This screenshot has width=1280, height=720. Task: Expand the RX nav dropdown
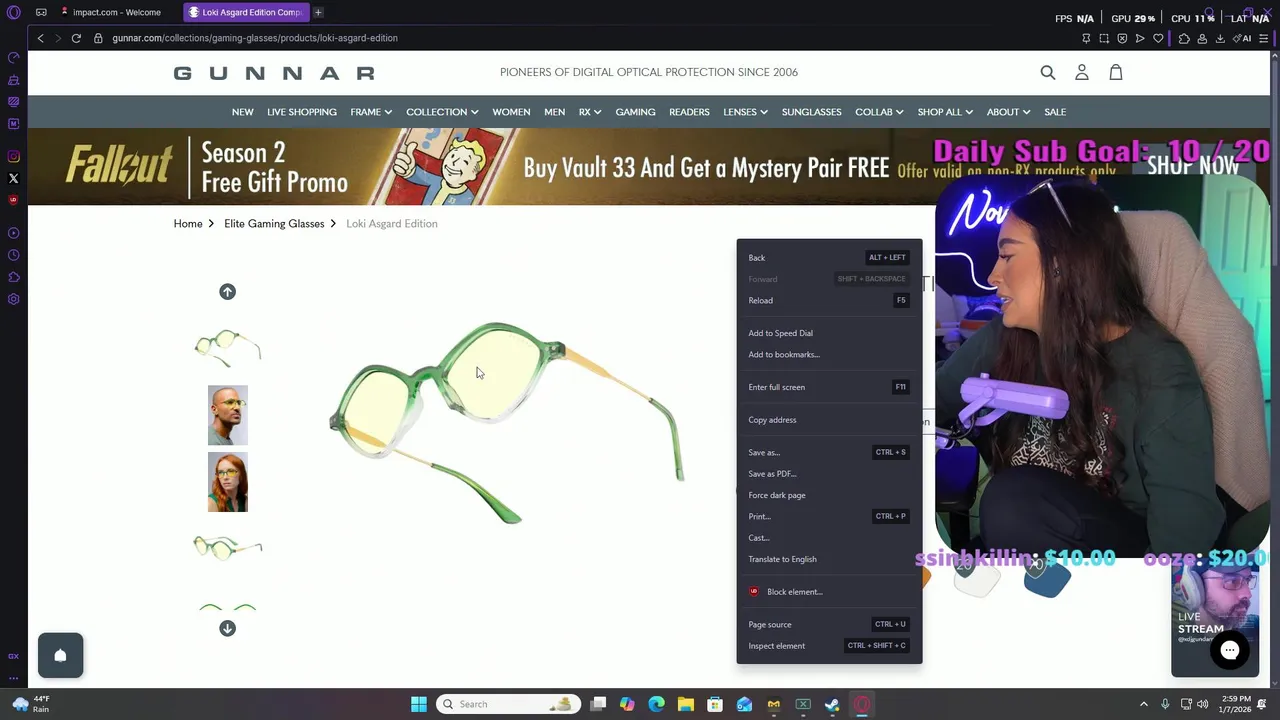tap(590, 112)
